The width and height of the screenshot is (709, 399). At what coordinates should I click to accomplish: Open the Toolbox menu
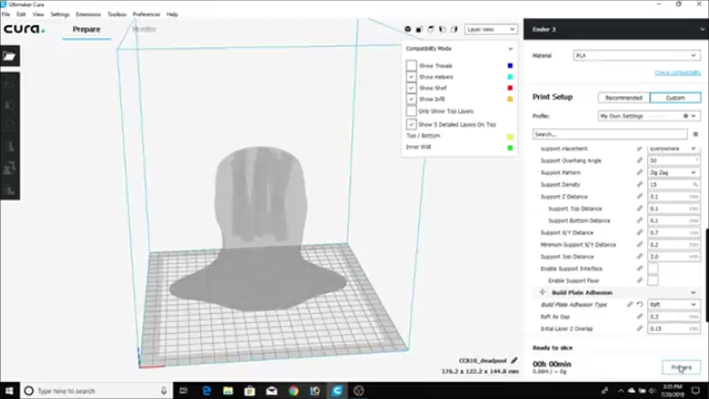coord(117,14)
